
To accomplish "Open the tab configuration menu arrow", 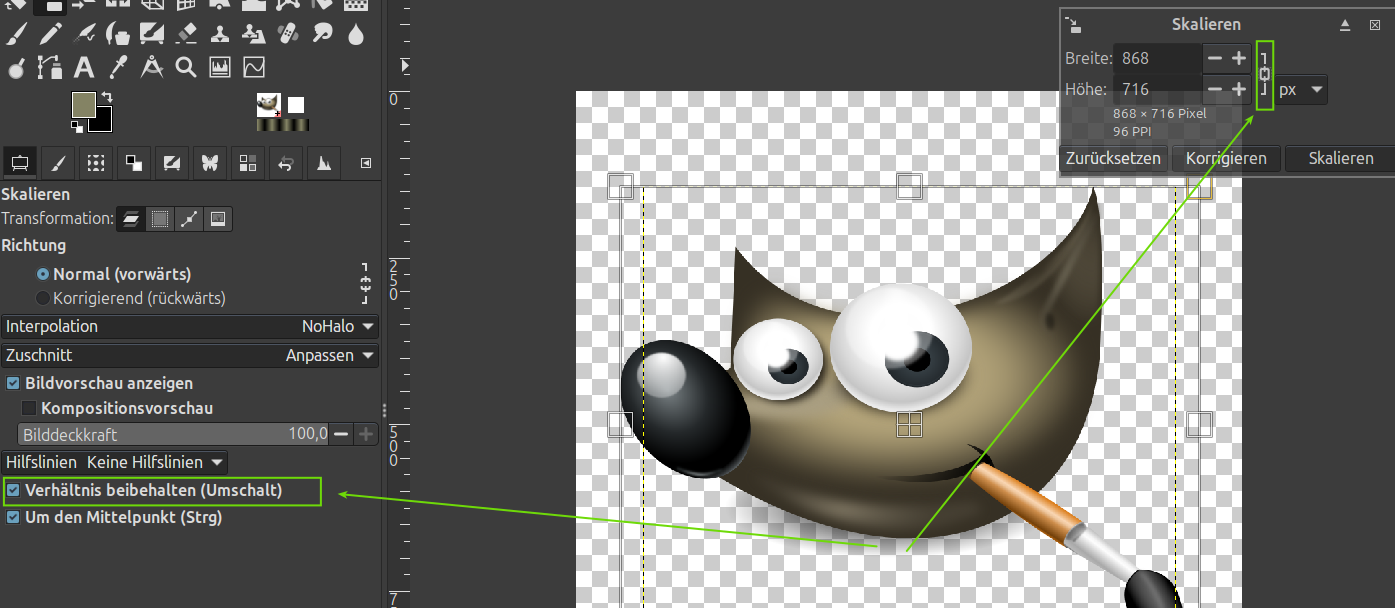I will click(366, 163).
